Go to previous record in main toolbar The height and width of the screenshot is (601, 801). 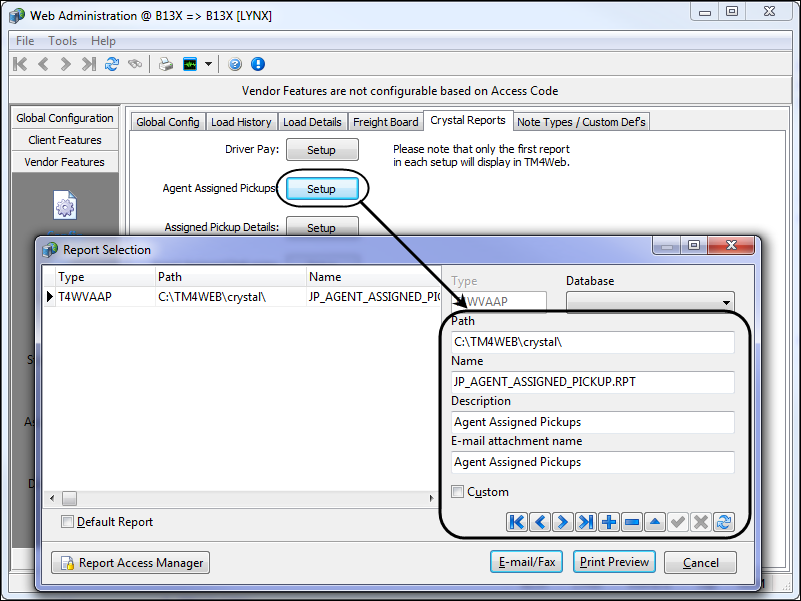tap(43, 64)
